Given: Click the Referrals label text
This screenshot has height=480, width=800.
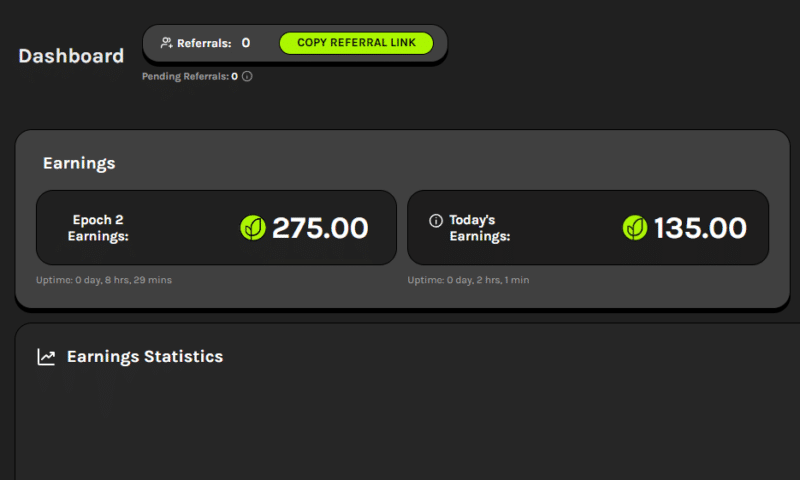Looking at the screenshot, I should pos(204,43).
